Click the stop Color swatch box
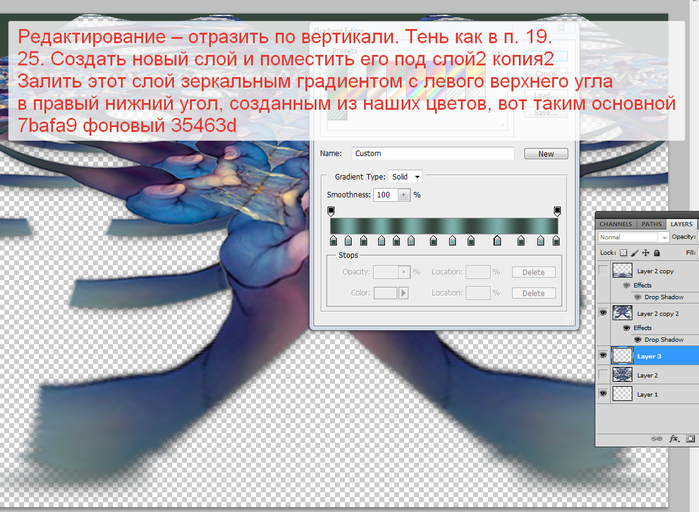 (x=385, y=293)
